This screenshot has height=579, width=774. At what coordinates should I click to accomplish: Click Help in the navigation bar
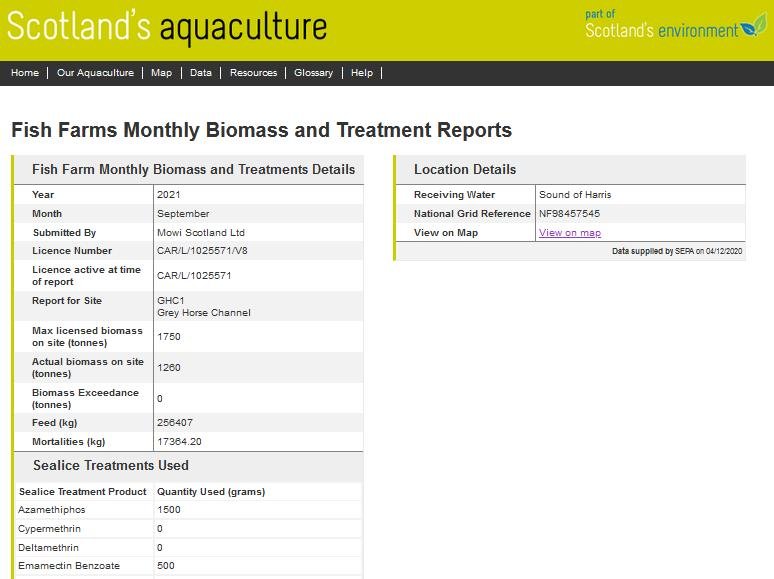coord(362,73)
